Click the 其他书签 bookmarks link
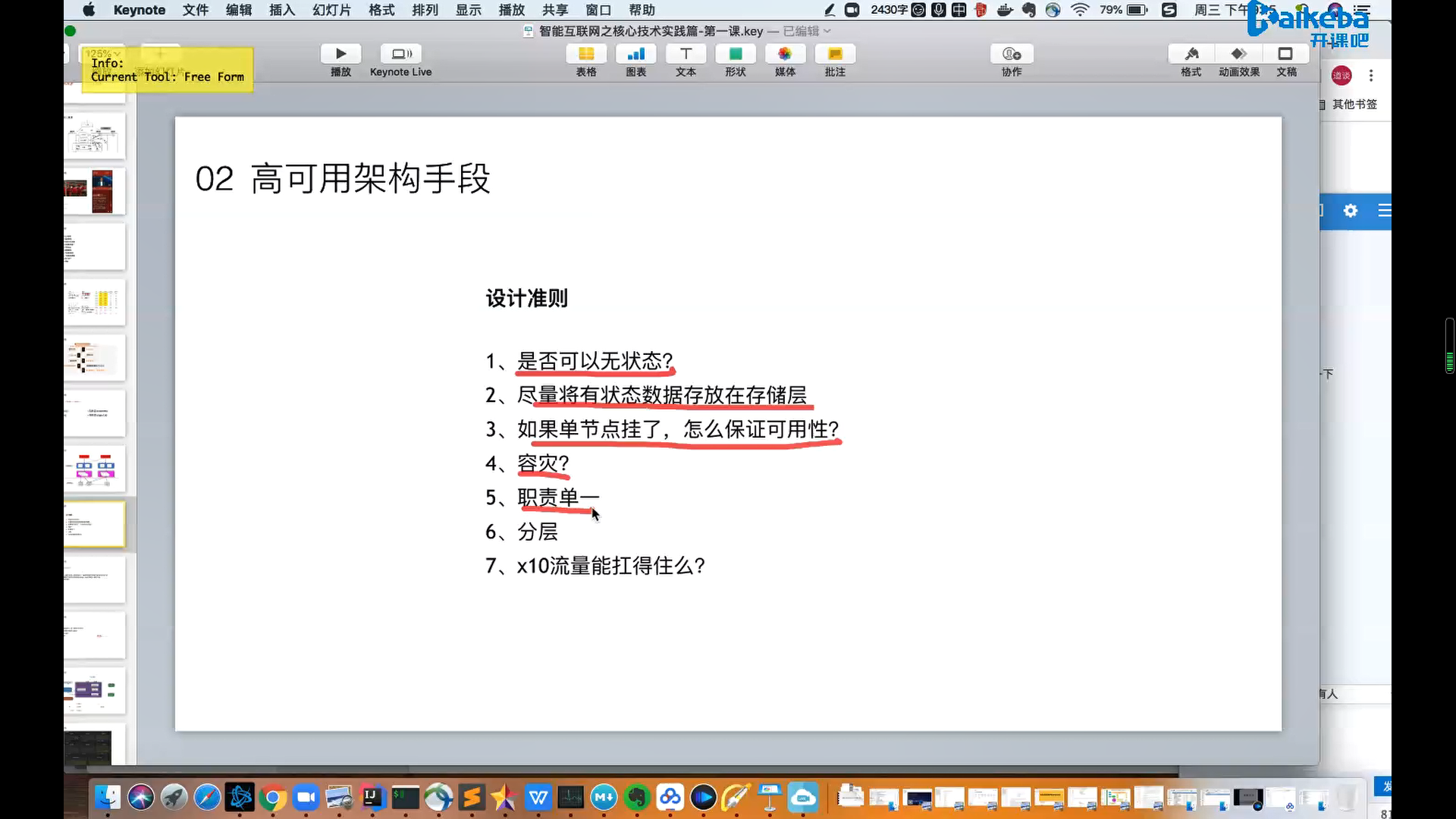This screenshot has height=819, width=1456. (1354, 104)
